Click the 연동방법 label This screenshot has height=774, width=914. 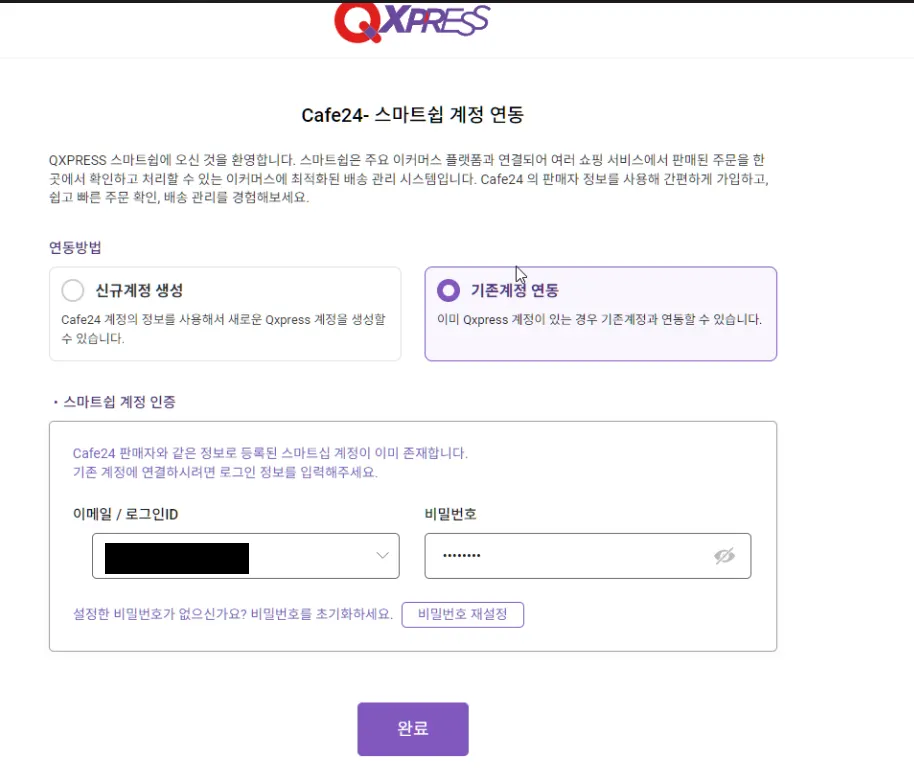click(x=75, y=248)
